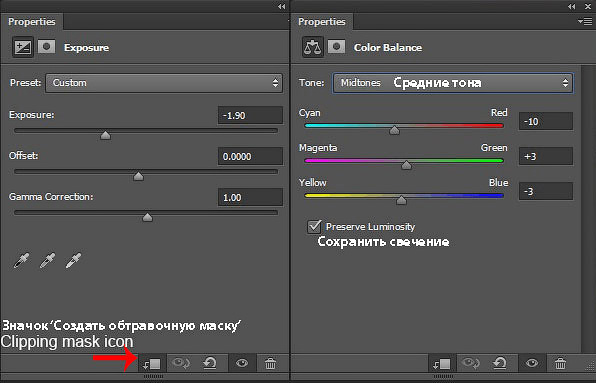Click the Yellow-Blue slider handle
The image size is (596, 383).
coord(401,200)
